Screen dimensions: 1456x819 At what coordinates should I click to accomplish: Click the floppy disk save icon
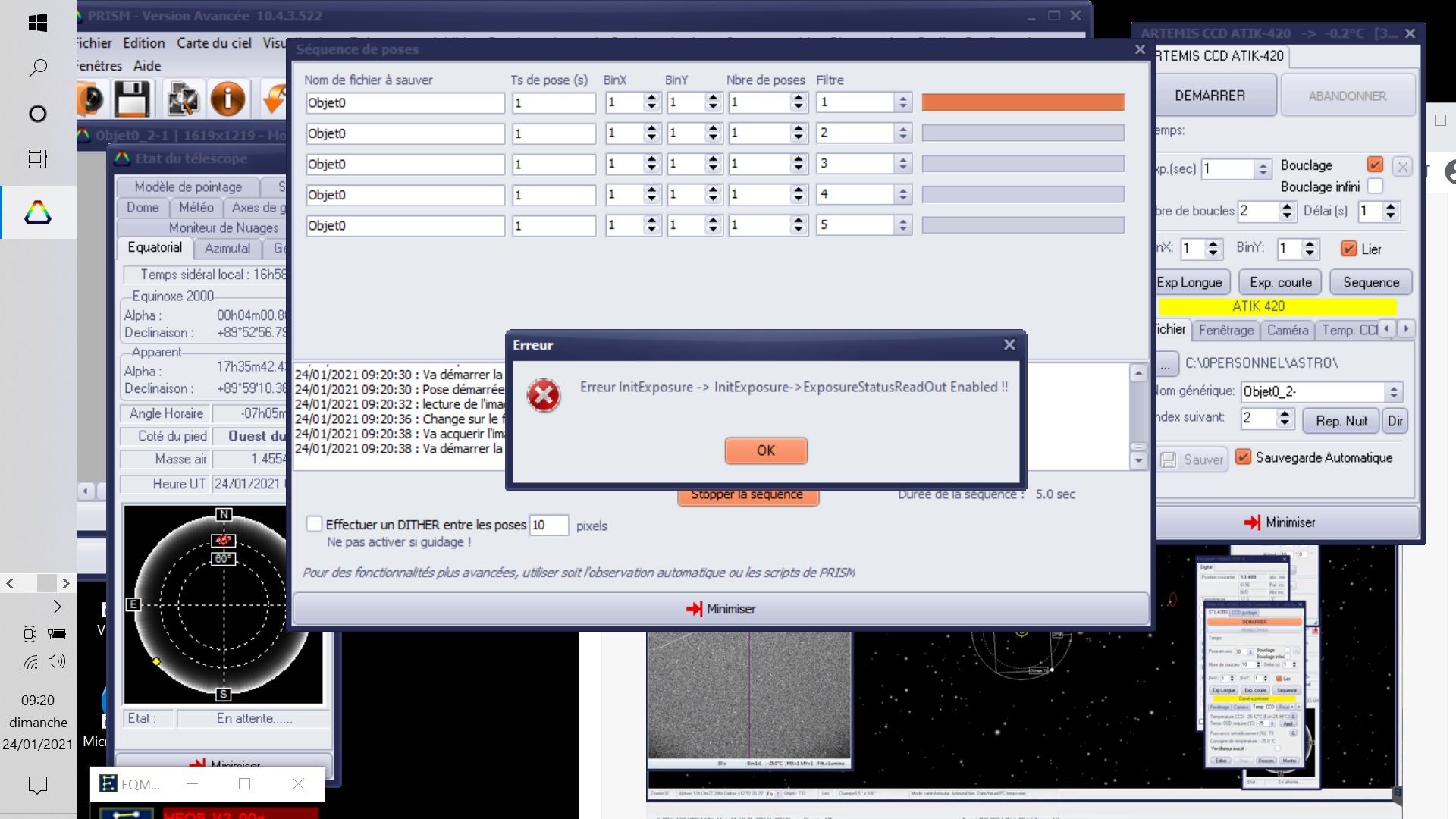pos(132,99)
